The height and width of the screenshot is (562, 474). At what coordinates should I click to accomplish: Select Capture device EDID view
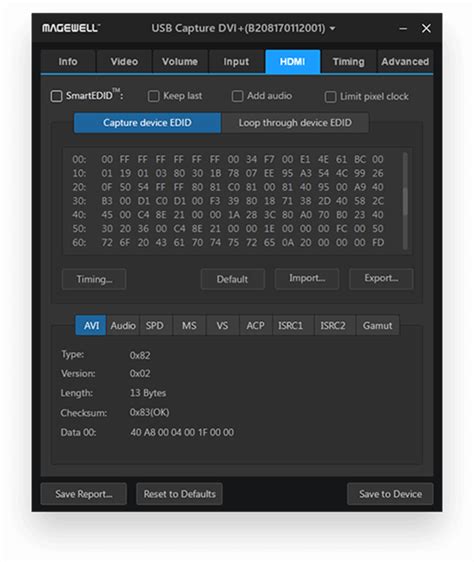tap(147, 123)
